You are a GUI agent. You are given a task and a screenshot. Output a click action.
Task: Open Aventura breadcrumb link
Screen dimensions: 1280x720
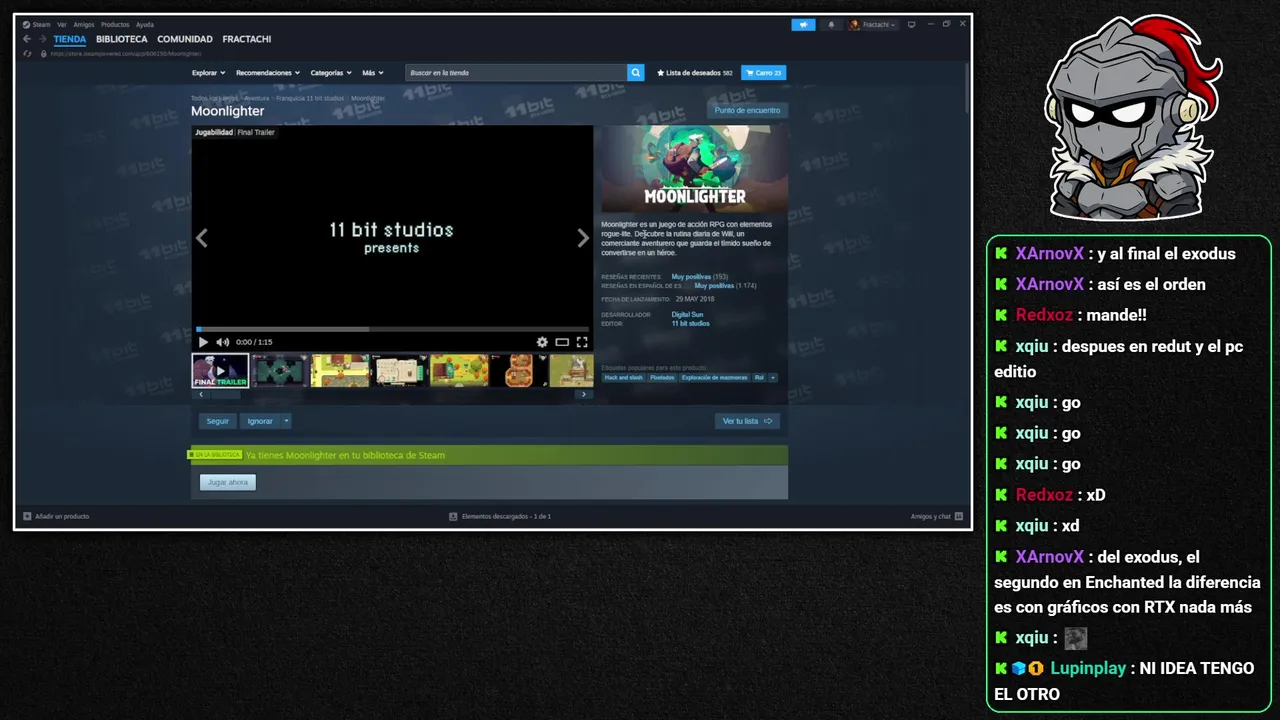click(x=256, y=98)
